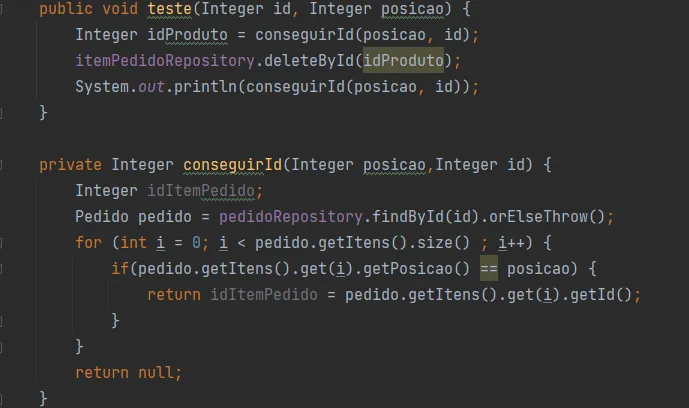Click the for keyword
The image size is (689, 408).
pyautogui.click(x=88, y=242)
